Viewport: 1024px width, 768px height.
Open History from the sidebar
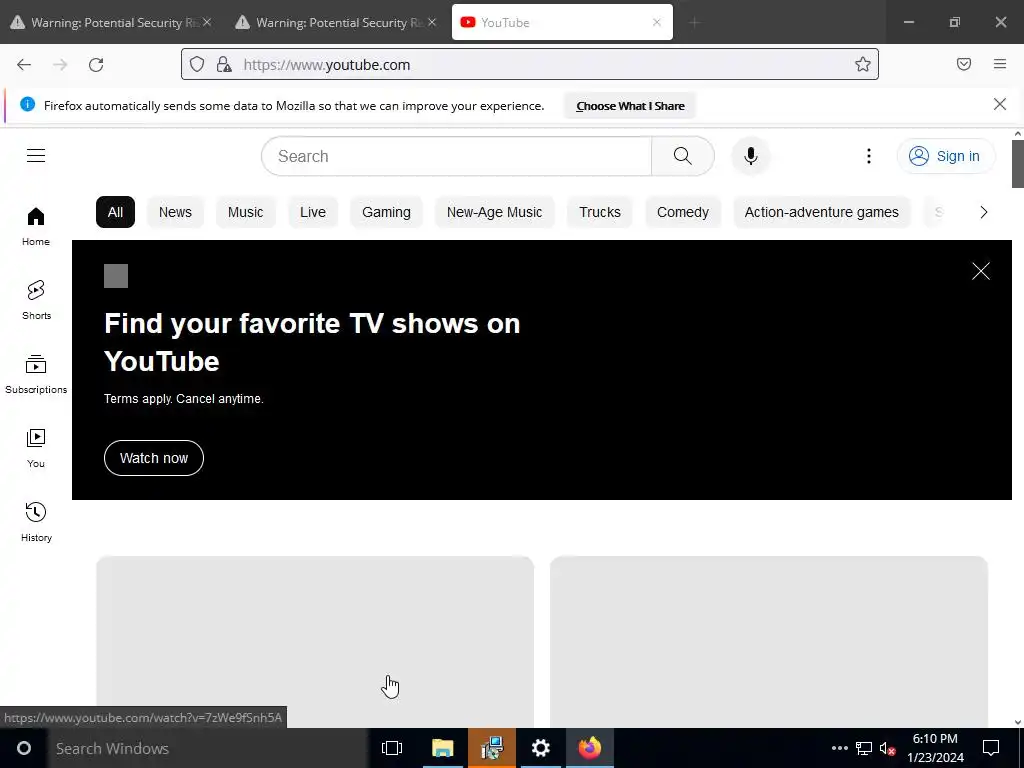(x=36, y=522)
